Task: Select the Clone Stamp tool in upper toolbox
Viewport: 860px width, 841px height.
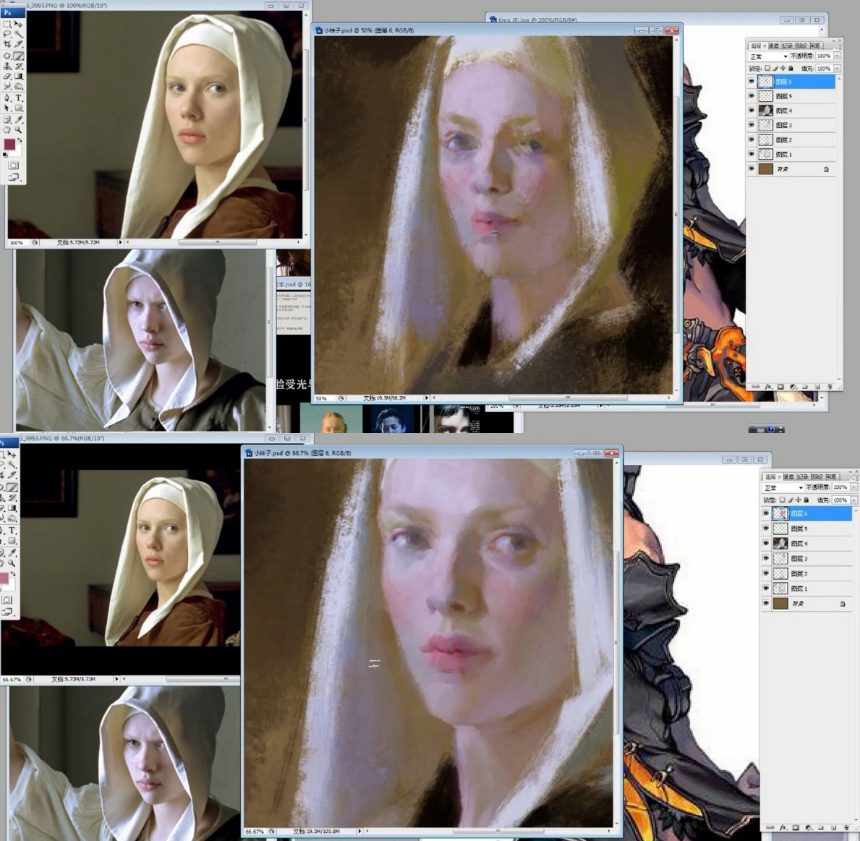Action: pyautogui.click(x=7, y=66)
